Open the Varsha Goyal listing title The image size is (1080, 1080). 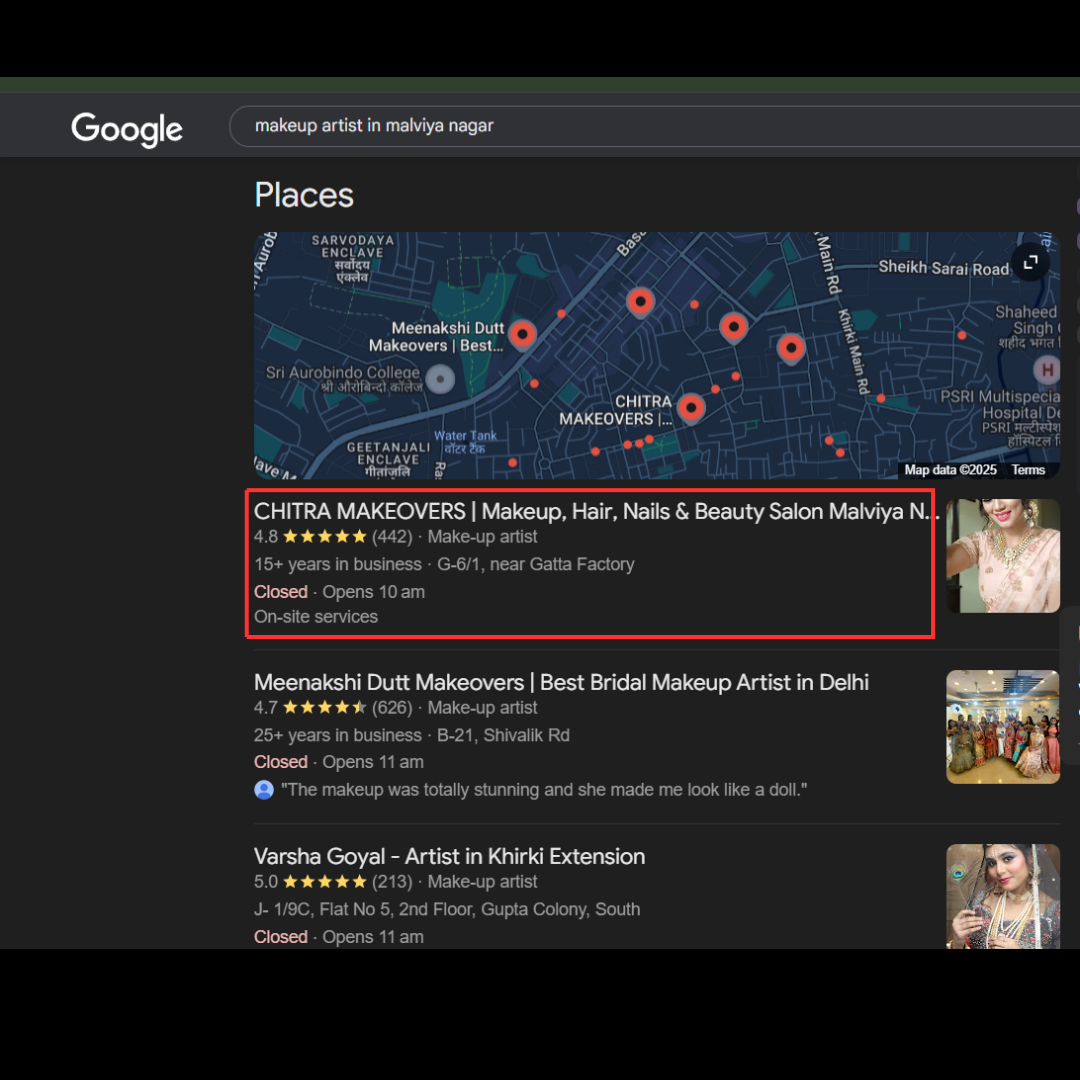pos(449,857)
